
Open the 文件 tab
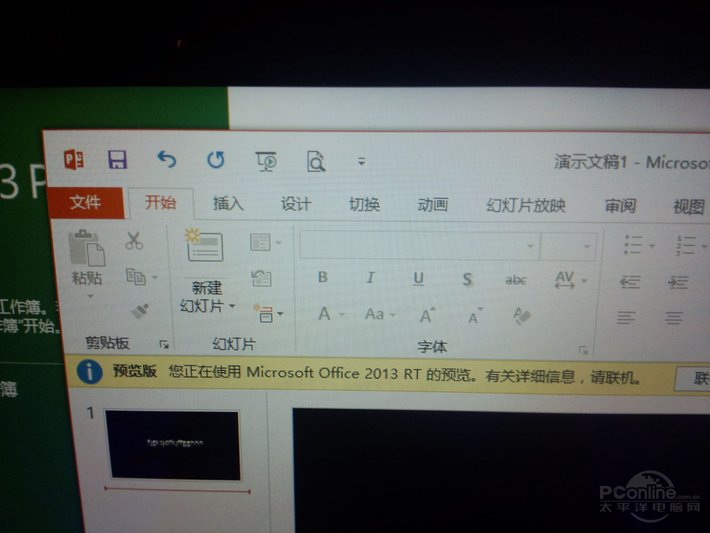(85, 202)
